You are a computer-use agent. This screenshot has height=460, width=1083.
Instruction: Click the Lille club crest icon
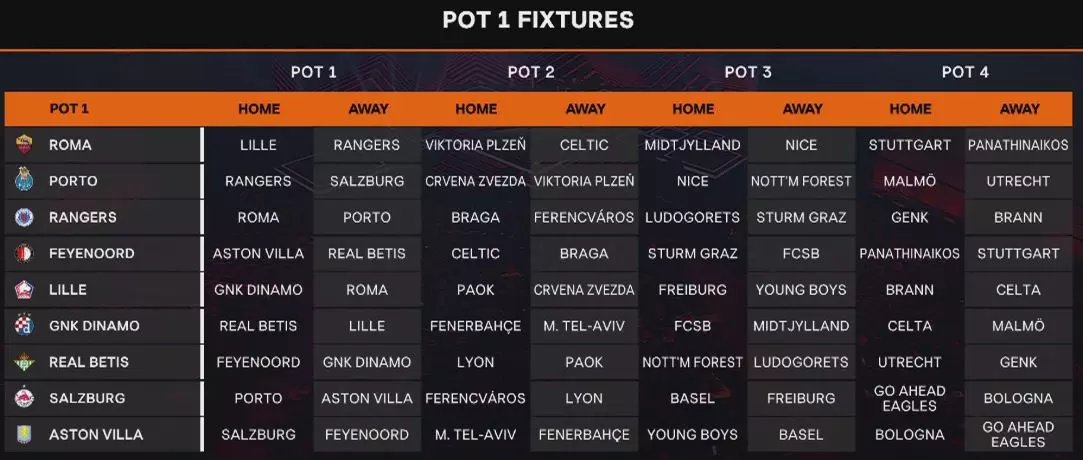point(24,289)
